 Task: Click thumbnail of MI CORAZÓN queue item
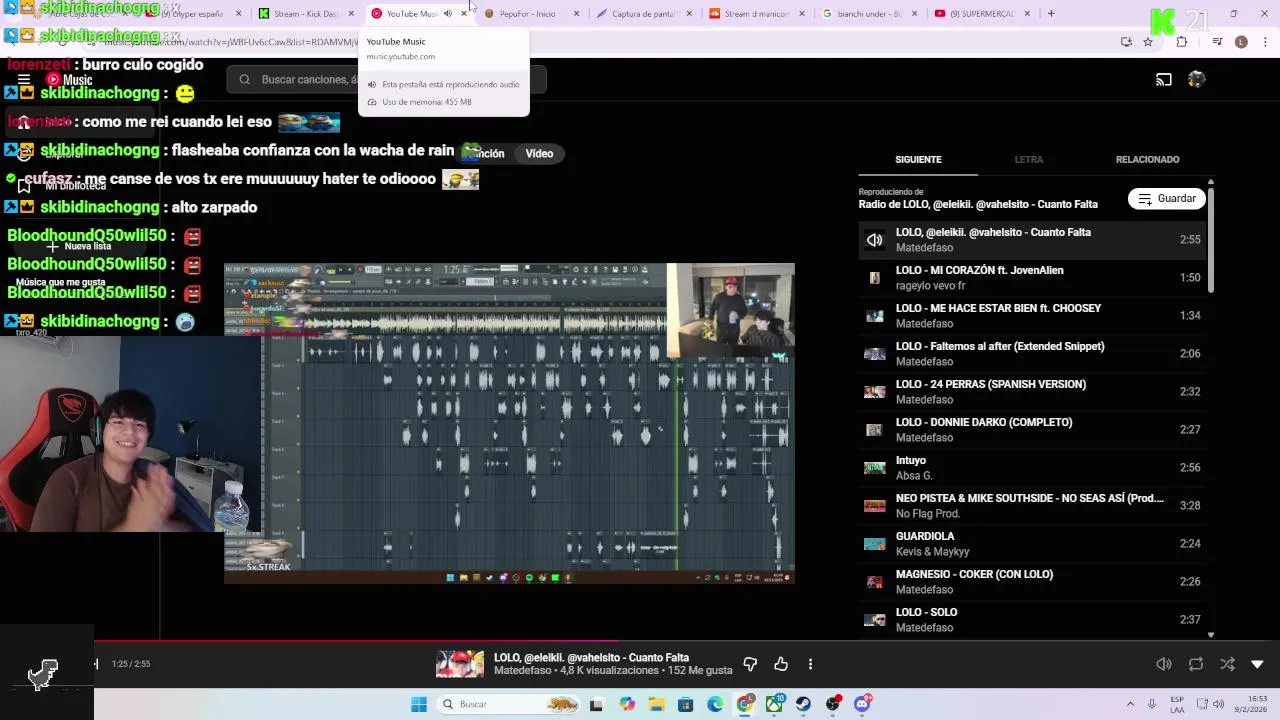coord(874,277)
